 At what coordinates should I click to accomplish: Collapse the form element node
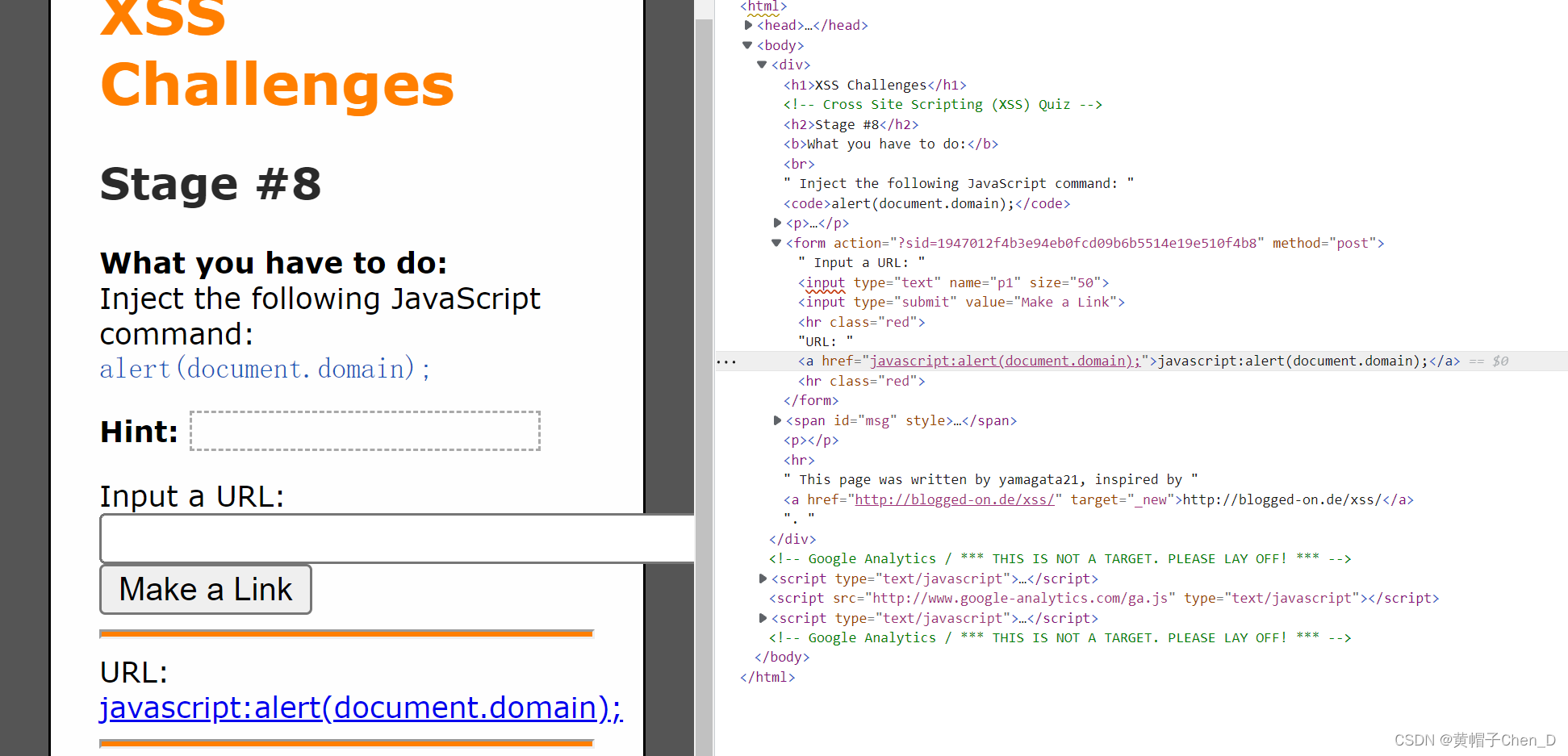[776, 243]
